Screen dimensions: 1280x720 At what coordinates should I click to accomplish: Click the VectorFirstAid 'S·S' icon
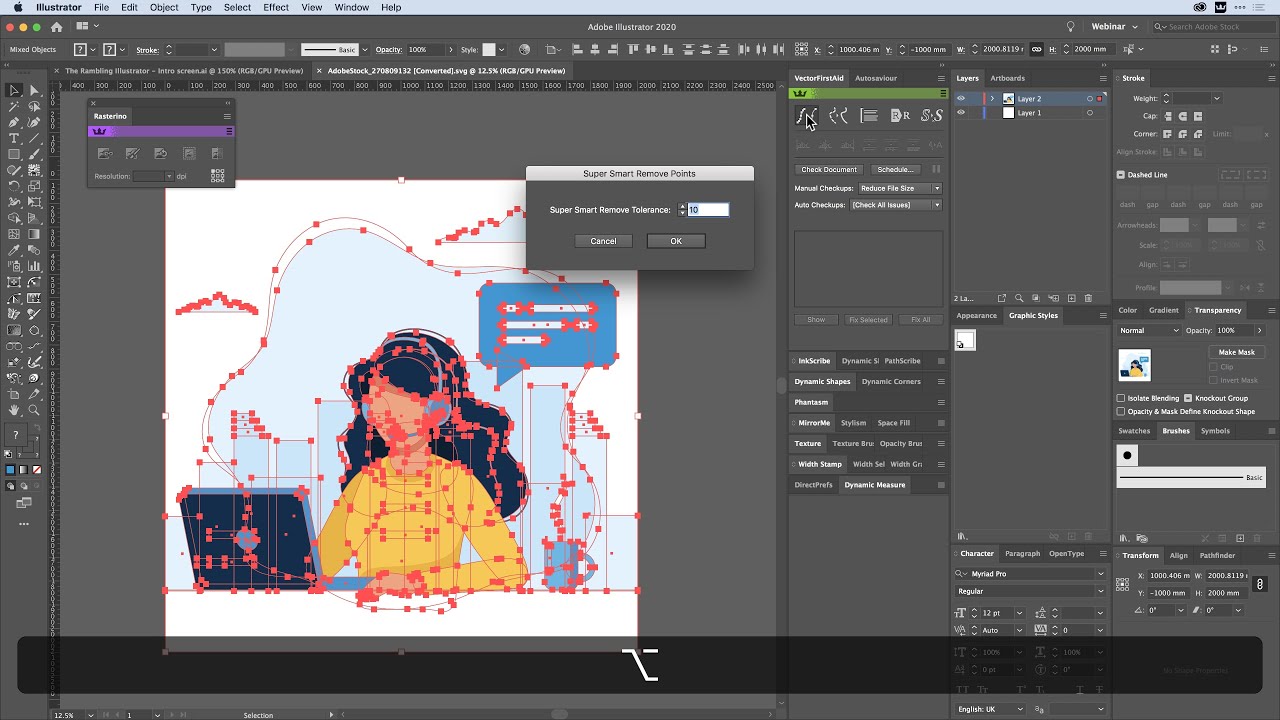[x=932, y=116]
